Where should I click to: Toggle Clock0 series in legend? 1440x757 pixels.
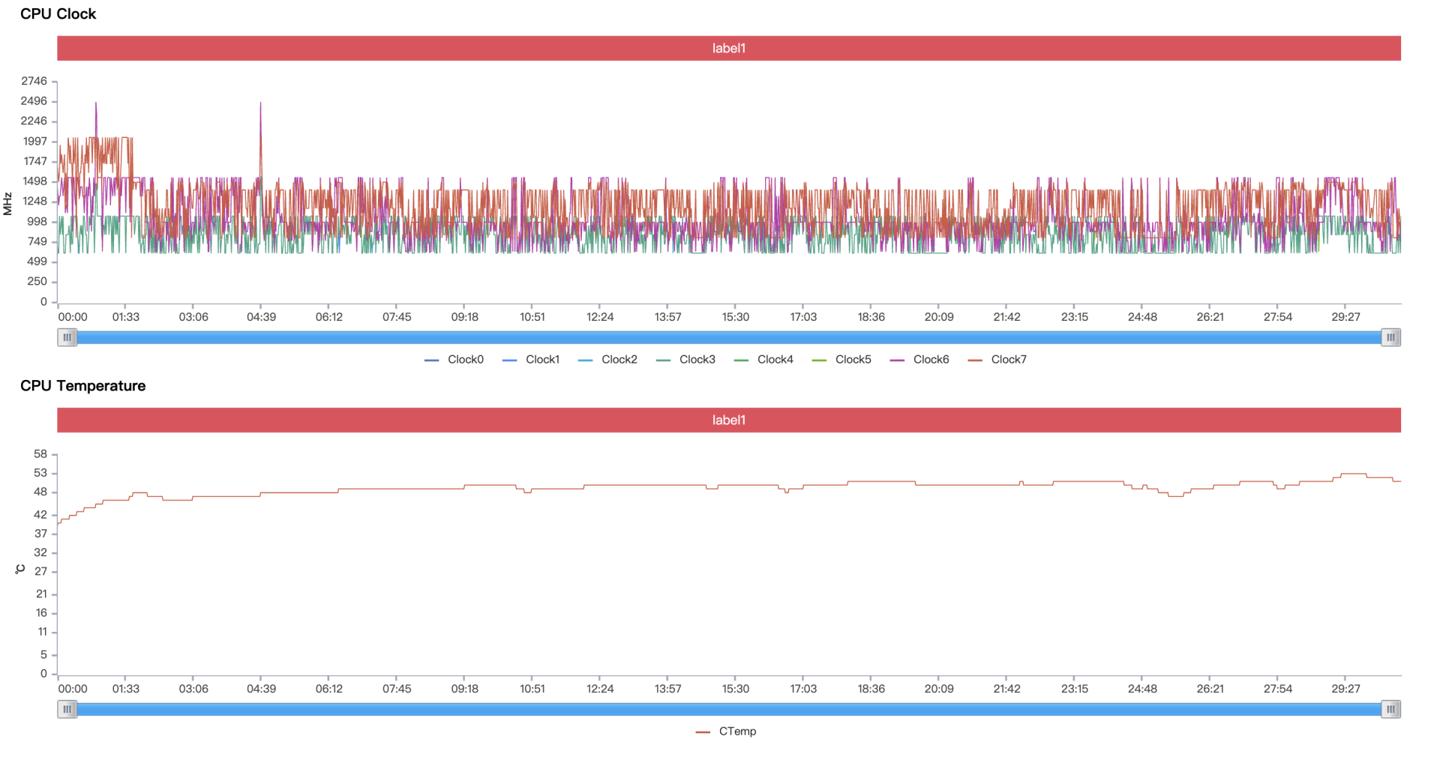(454, 360)
